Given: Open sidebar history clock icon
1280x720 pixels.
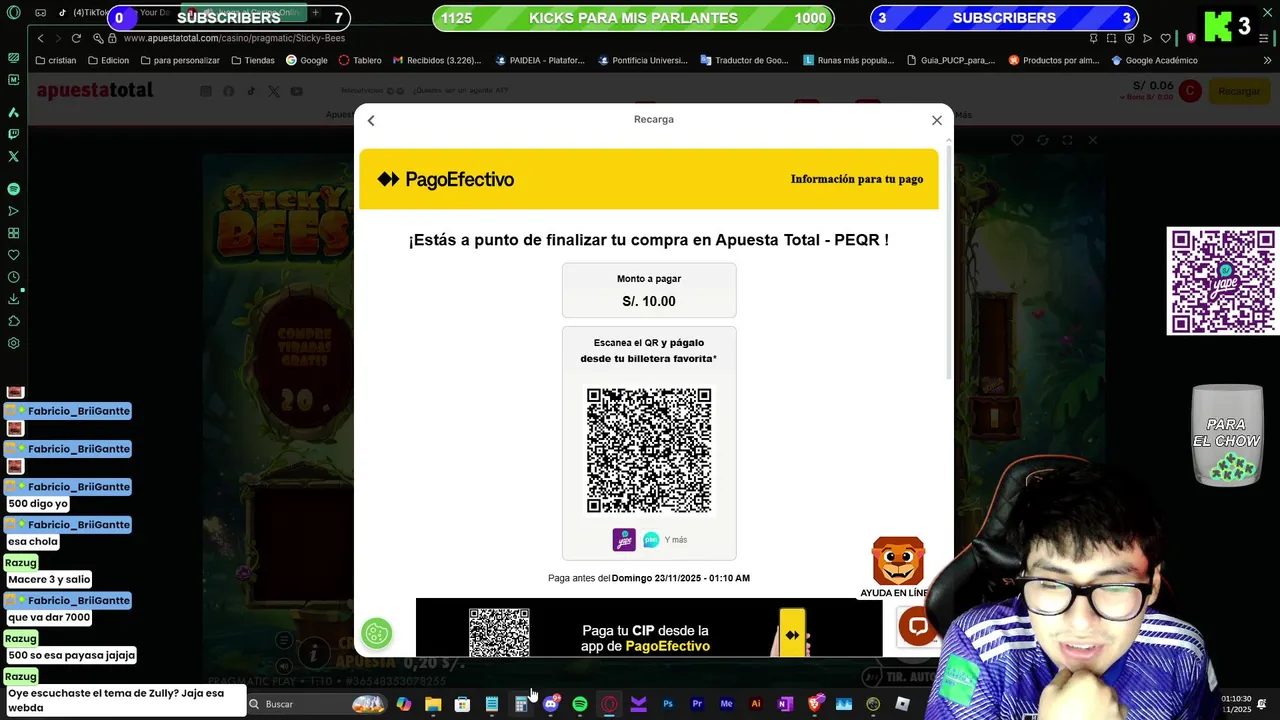Looking at the screenshot, I should (x=13, y=277).
